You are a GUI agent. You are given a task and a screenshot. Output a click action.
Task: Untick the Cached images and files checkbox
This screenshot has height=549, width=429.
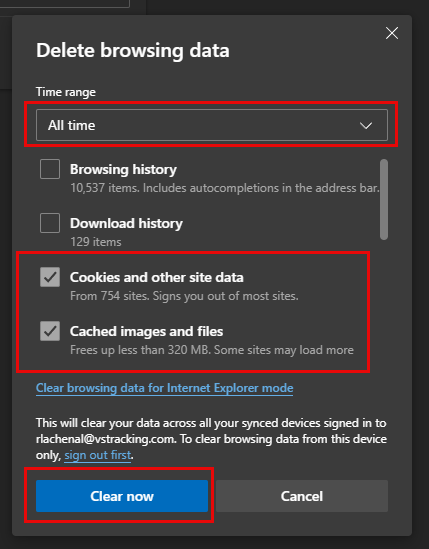coord(50,331)
